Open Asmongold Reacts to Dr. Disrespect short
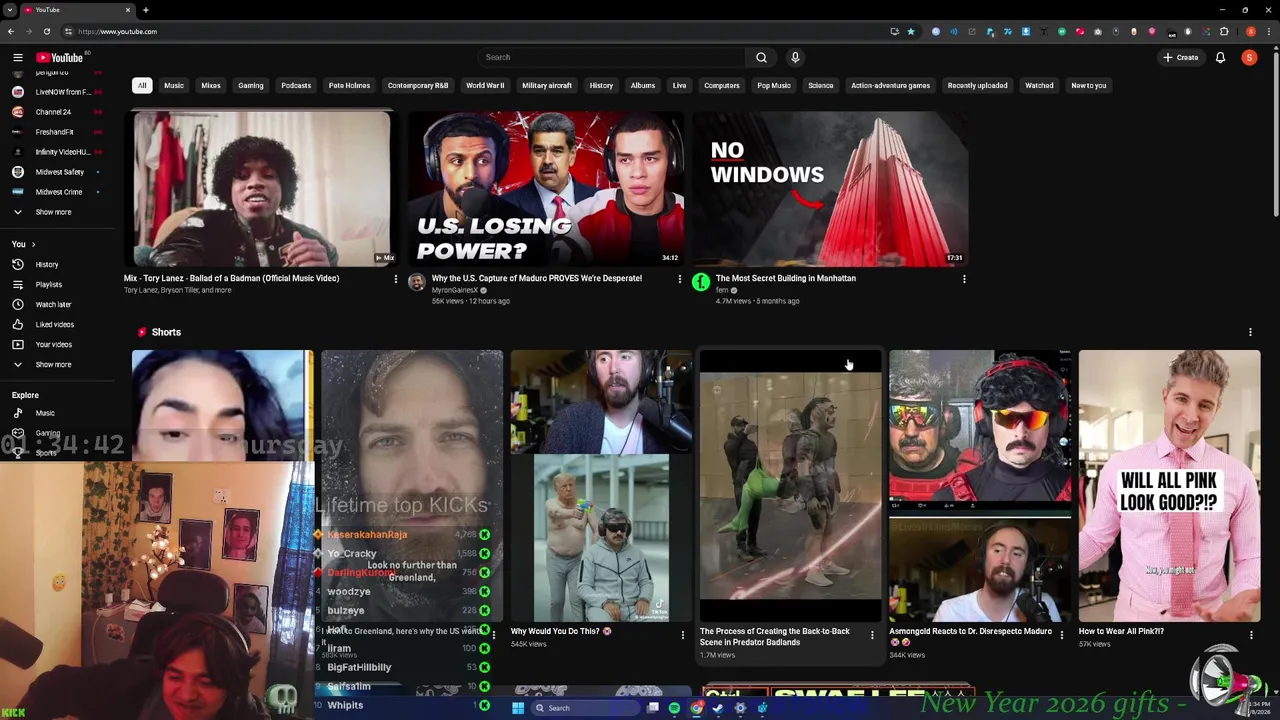The image size is (1280, 720). tap(980, 485)
